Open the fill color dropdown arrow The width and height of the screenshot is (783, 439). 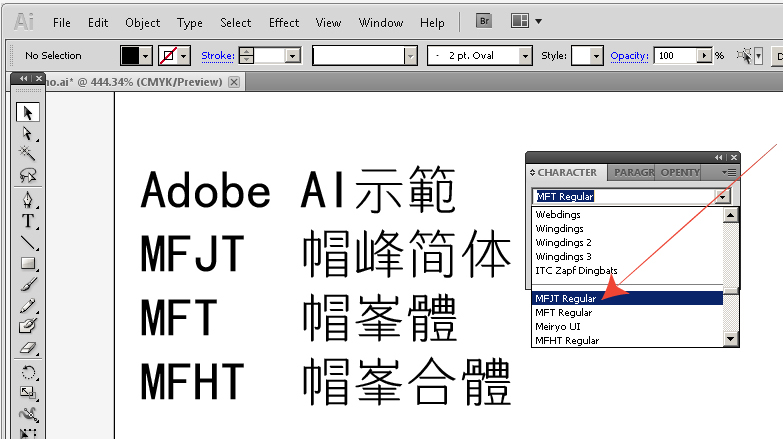145,56
